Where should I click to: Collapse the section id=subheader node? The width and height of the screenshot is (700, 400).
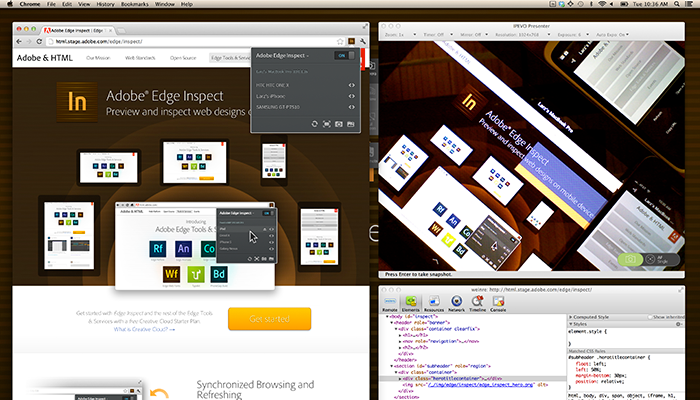tap(392, 366)
